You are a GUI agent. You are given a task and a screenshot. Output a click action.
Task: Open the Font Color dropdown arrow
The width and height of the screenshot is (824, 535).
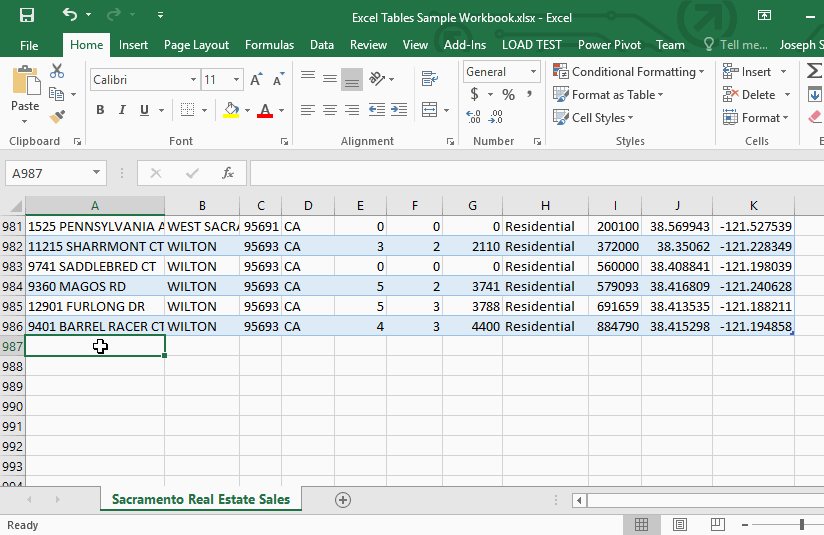point(282,110)
